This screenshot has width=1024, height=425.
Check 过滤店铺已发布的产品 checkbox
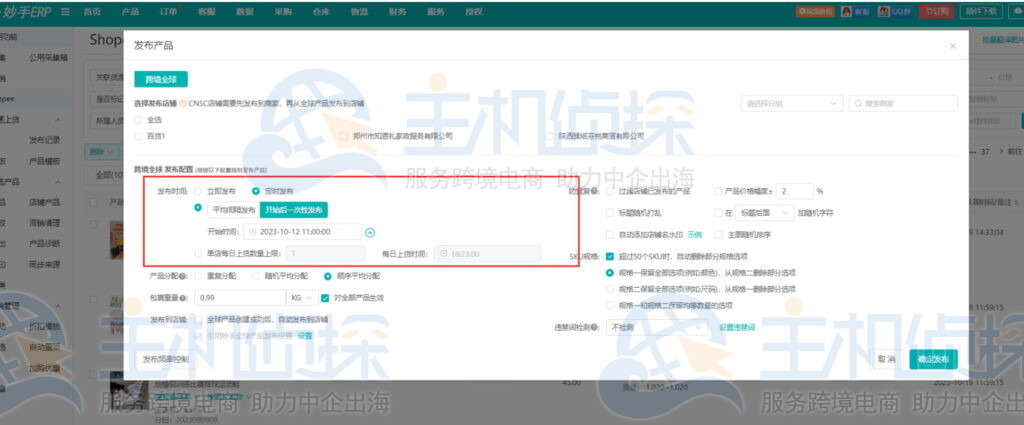pos(610,191)
